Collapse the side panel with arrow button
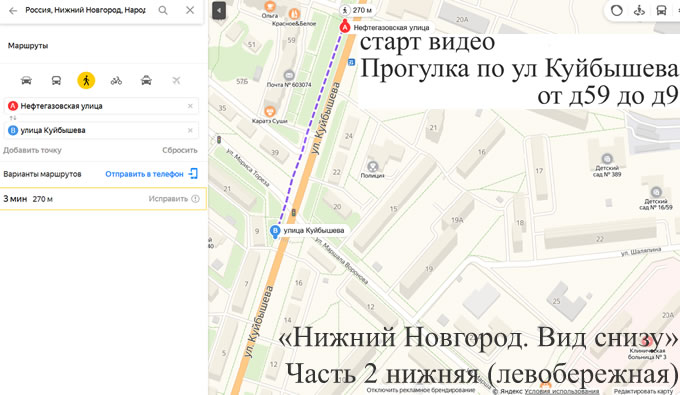The image size is (680, 395). (219, 11)
